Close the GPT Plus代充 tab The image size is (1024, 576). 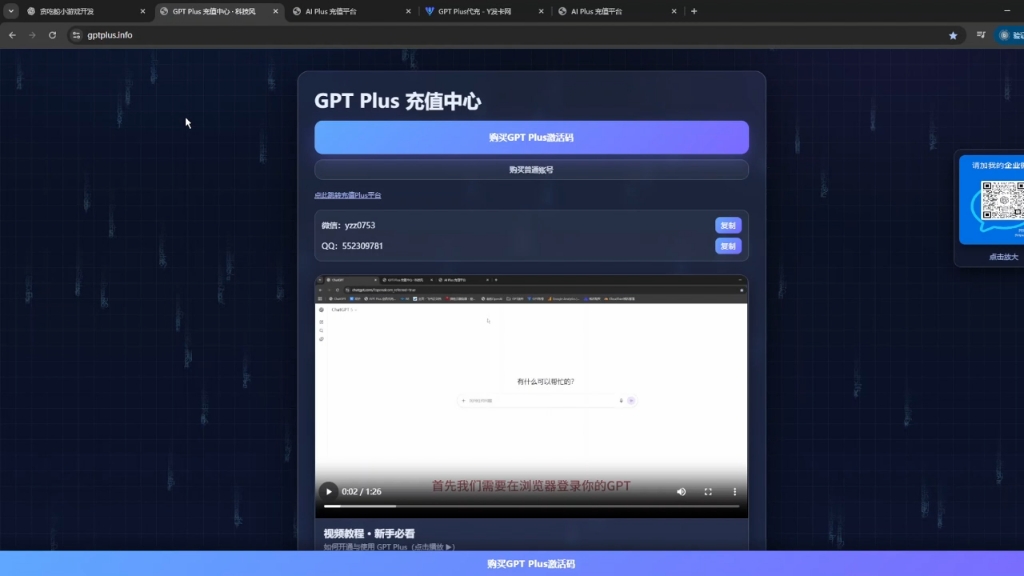[541, 11]
